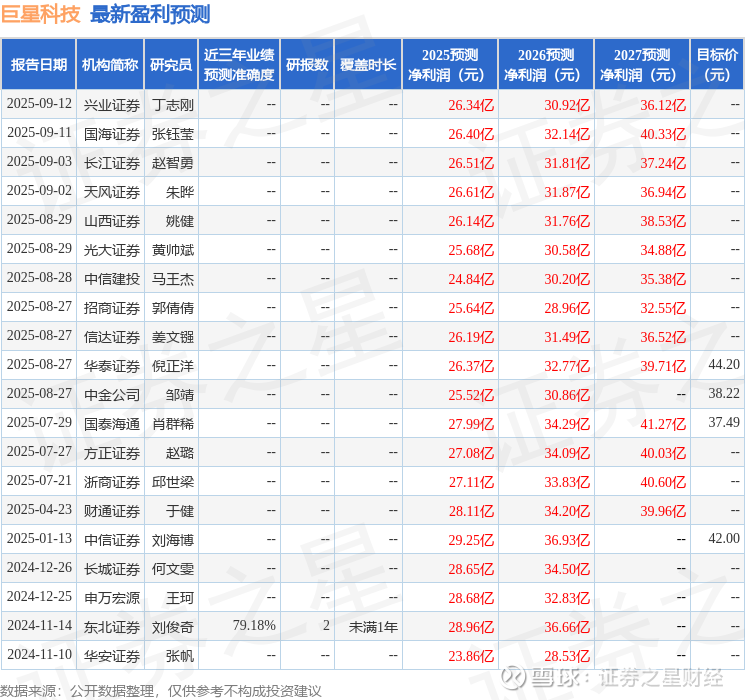Screen dimensions: 745x700
Task: Select the 方正证券 institution cell
Action: tap(112, 453)
